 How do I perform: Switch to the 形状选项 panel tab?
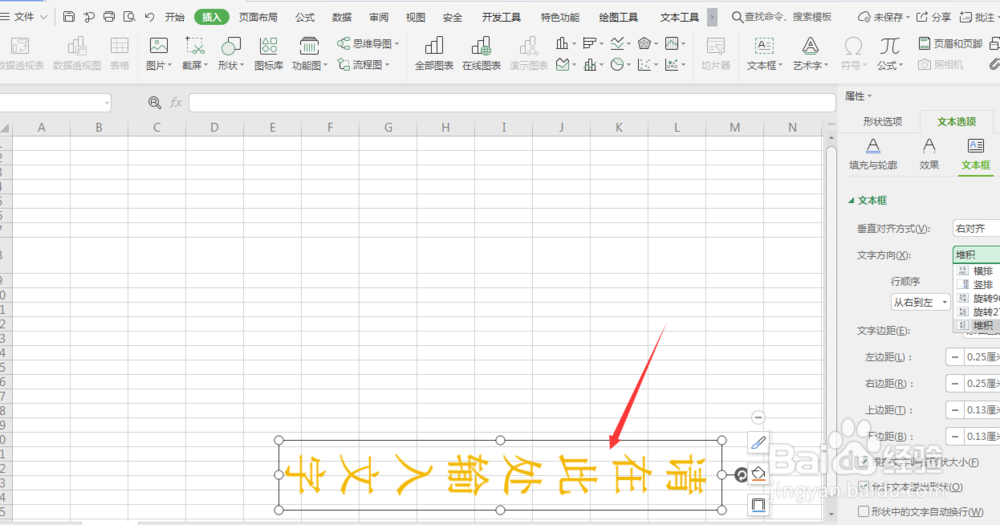882,121
